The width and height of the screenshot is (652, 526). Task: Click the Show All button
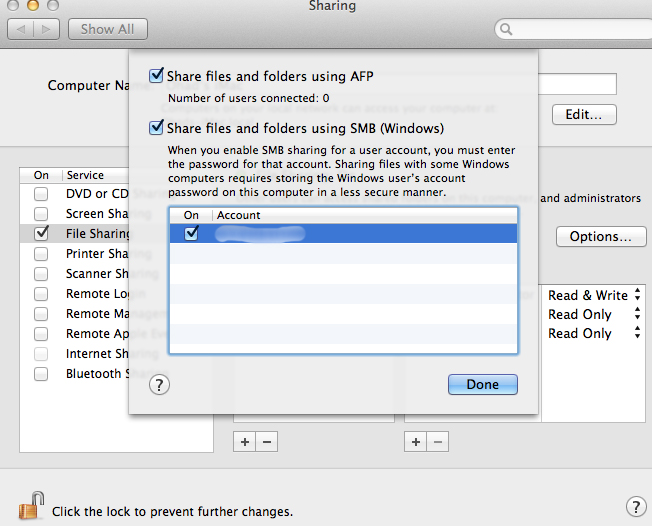point(107,29)
